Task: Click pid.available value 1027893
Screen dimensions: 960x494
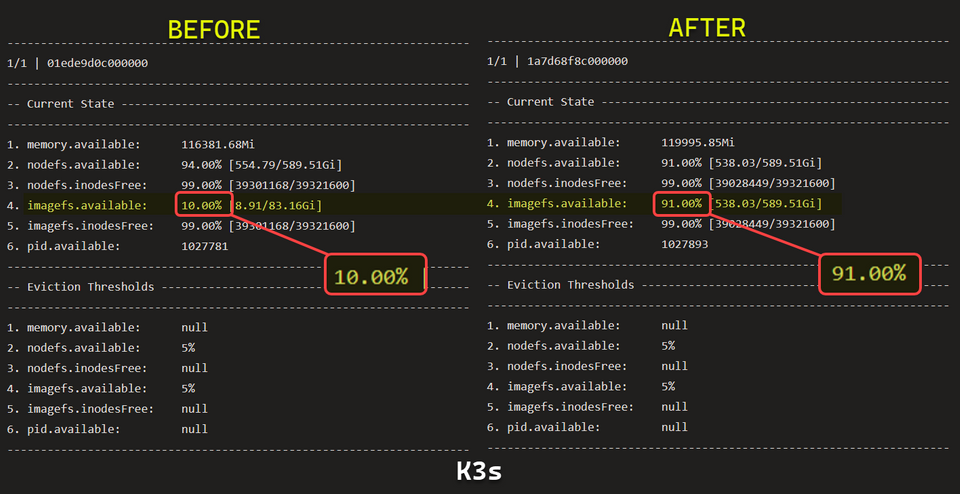Action: coord(684,244)
